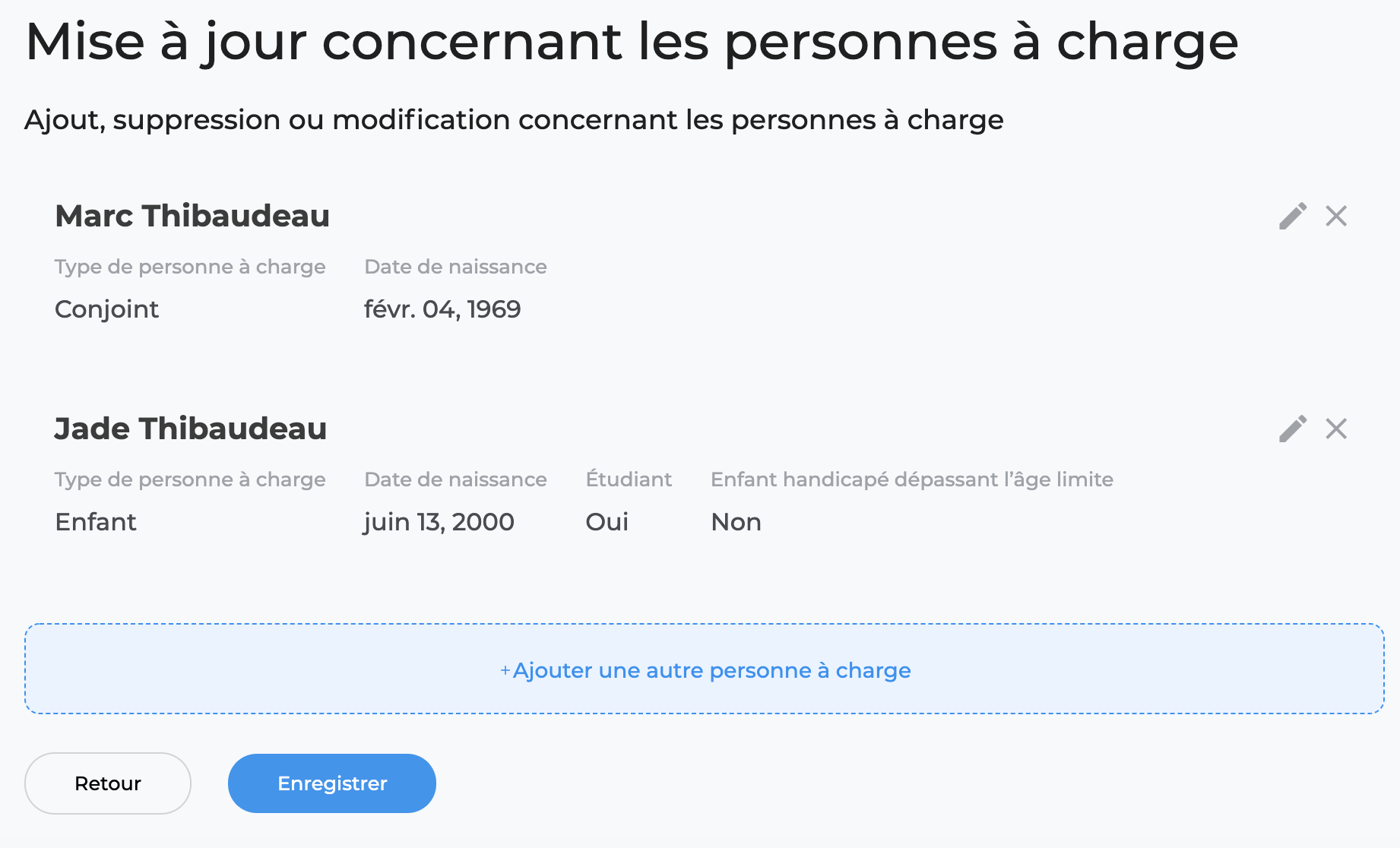Click the Étudiant field label

point(629,479)
